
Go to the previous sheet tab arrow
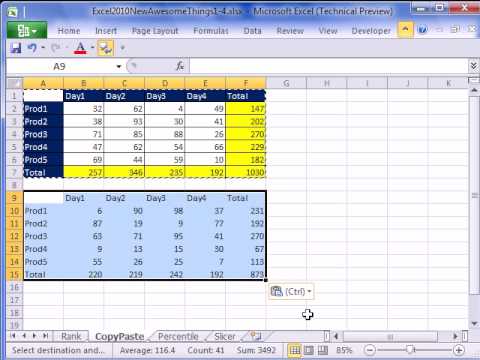coord(24,336)
